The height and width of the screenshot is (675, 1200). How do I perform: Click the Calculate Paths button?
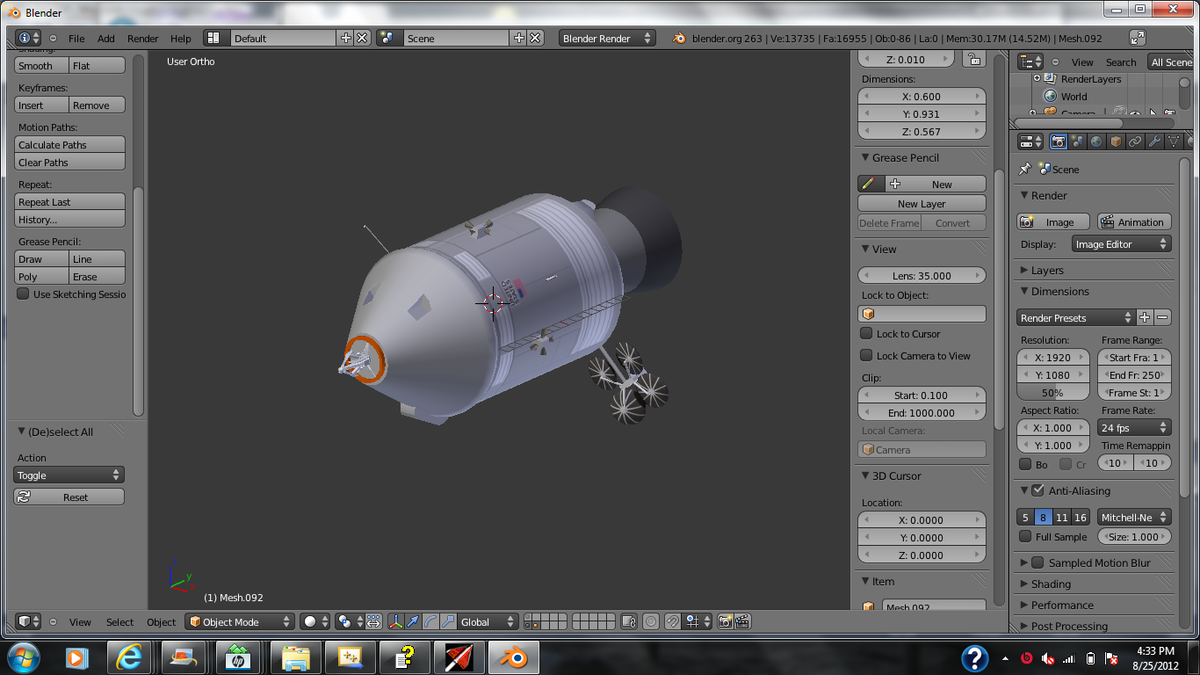coord(69,144)
